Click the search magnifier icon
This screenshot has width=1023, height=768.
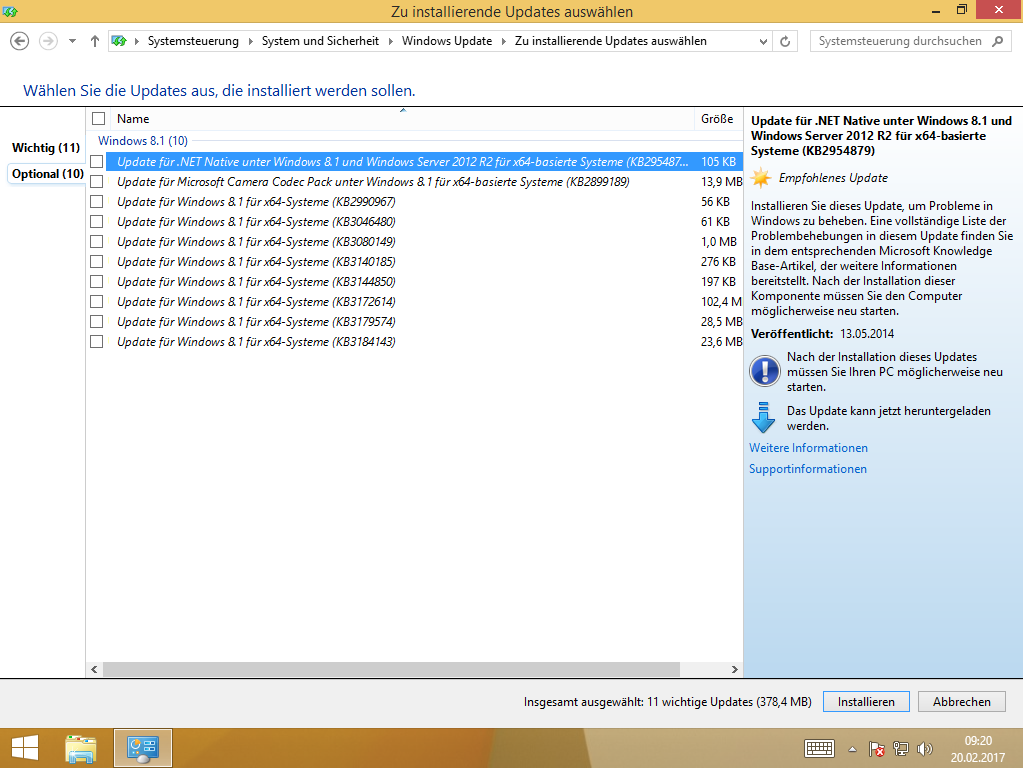997,41
